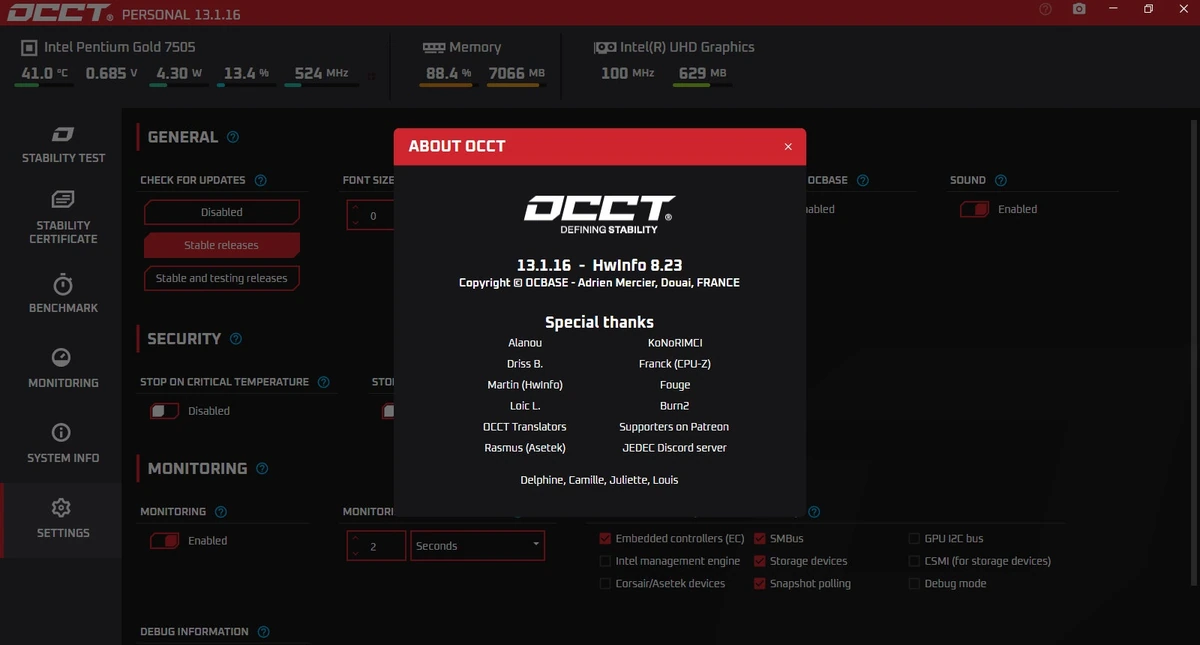The height and width of the screenshot is (645, 1200).
Task: Click the GPU memory bar under 629 MB
Action: point(702,86)
